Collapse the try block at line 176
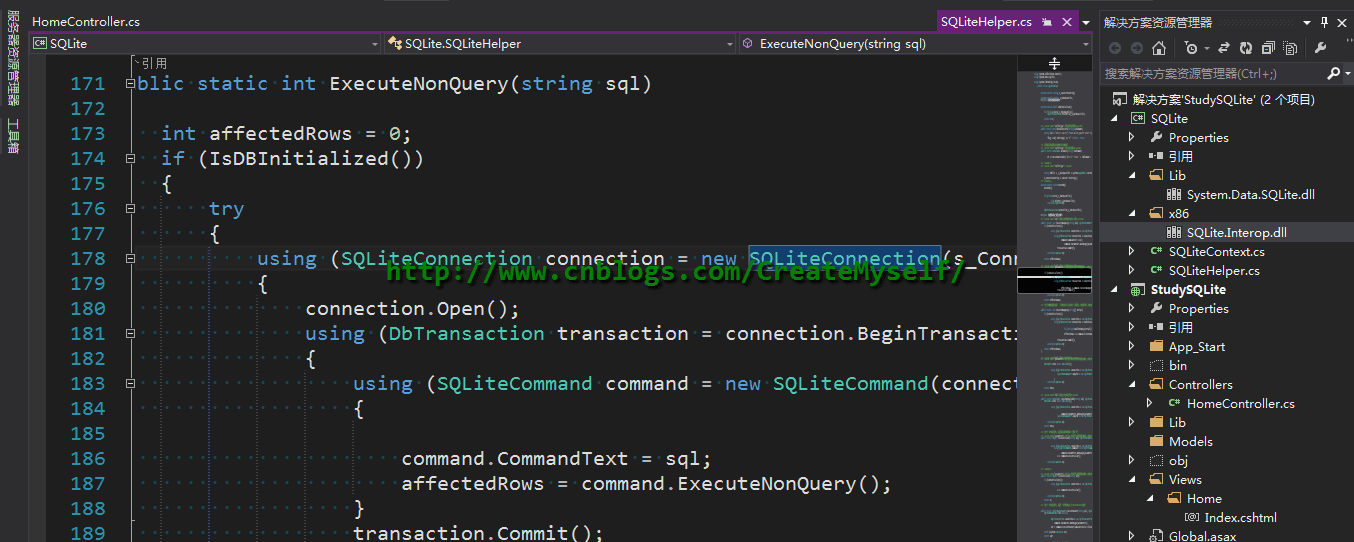Screen dimensions: 1354x542 coord(130,208)
